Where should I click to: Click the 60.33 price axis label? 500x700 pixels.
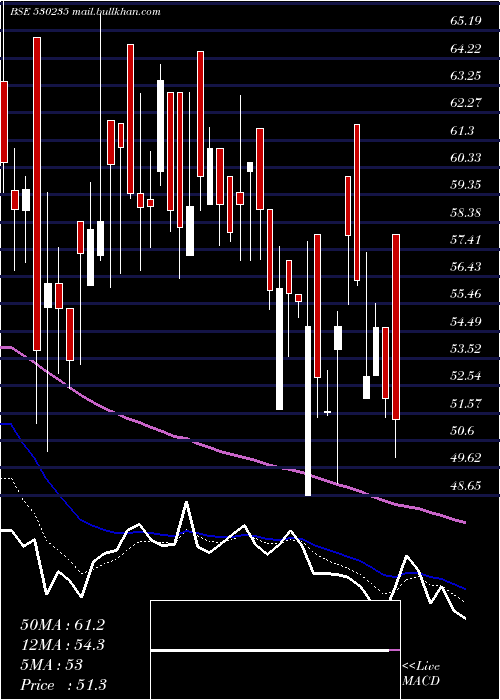[466, 158]
